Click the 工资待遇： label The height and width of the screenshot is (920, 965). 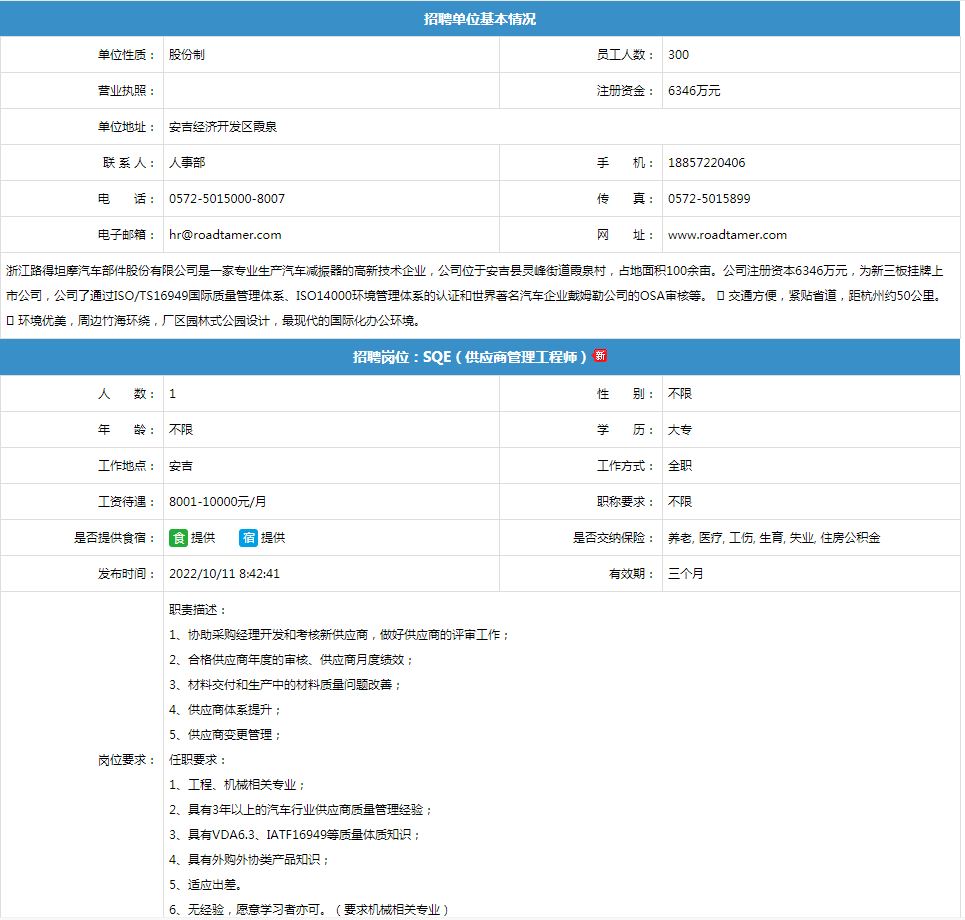[x=127, y=502]
